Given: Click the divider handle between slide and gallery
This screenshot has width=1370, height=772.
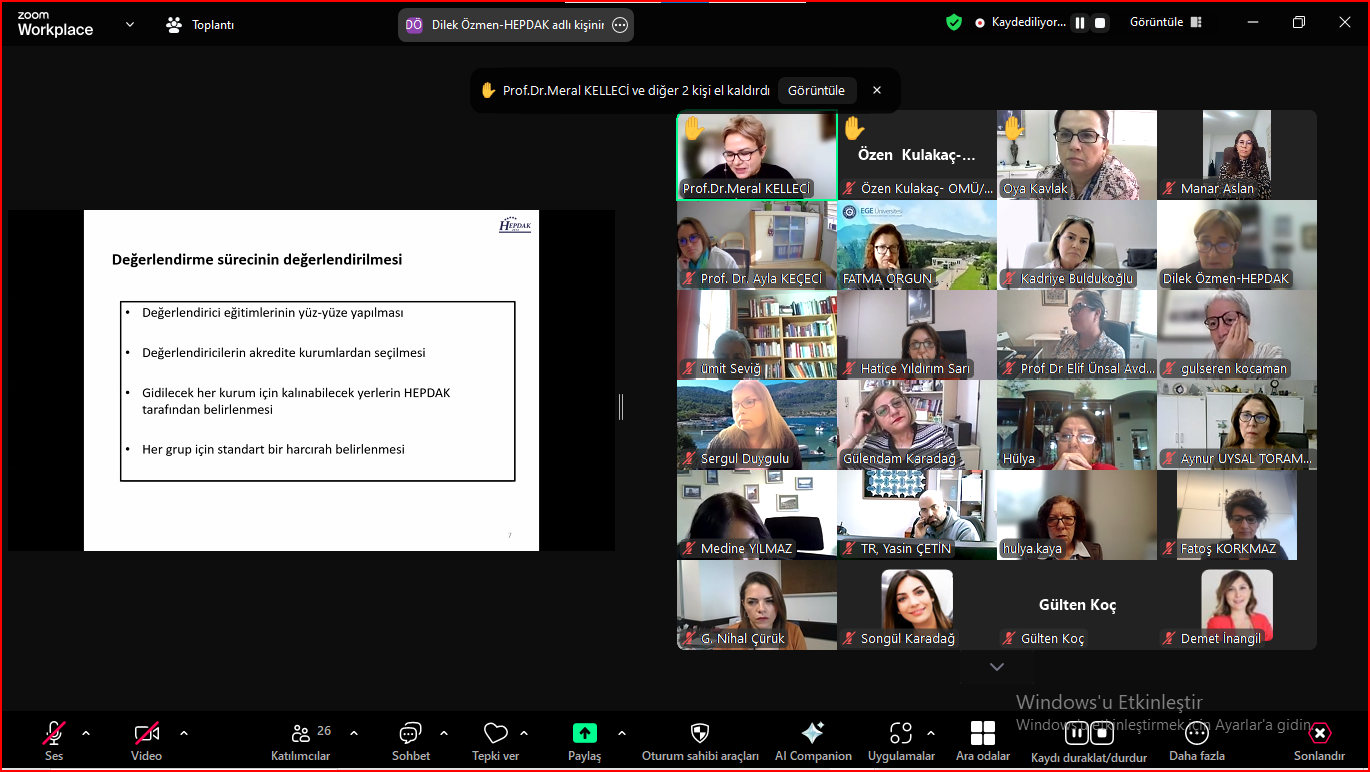Looking at the screenshot, I should [621, 406].
